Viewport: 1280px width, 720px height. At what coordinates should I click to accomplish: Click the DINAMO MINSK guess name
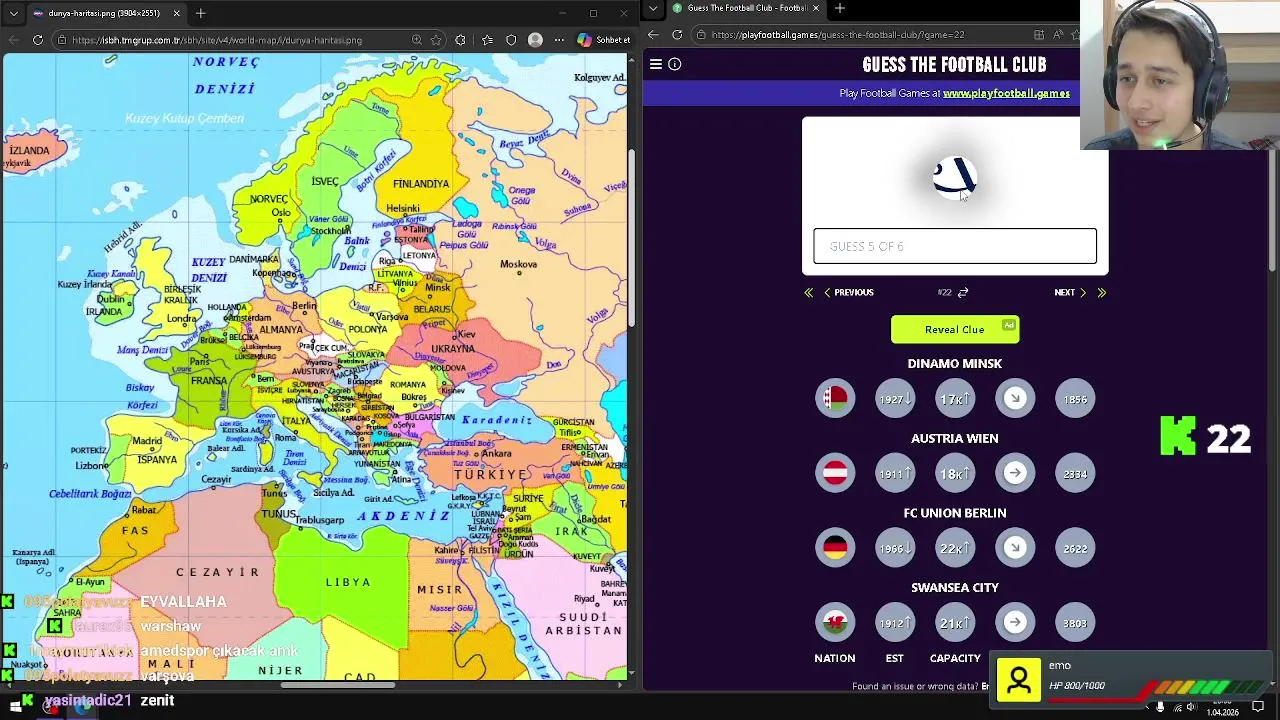(955, 364)
